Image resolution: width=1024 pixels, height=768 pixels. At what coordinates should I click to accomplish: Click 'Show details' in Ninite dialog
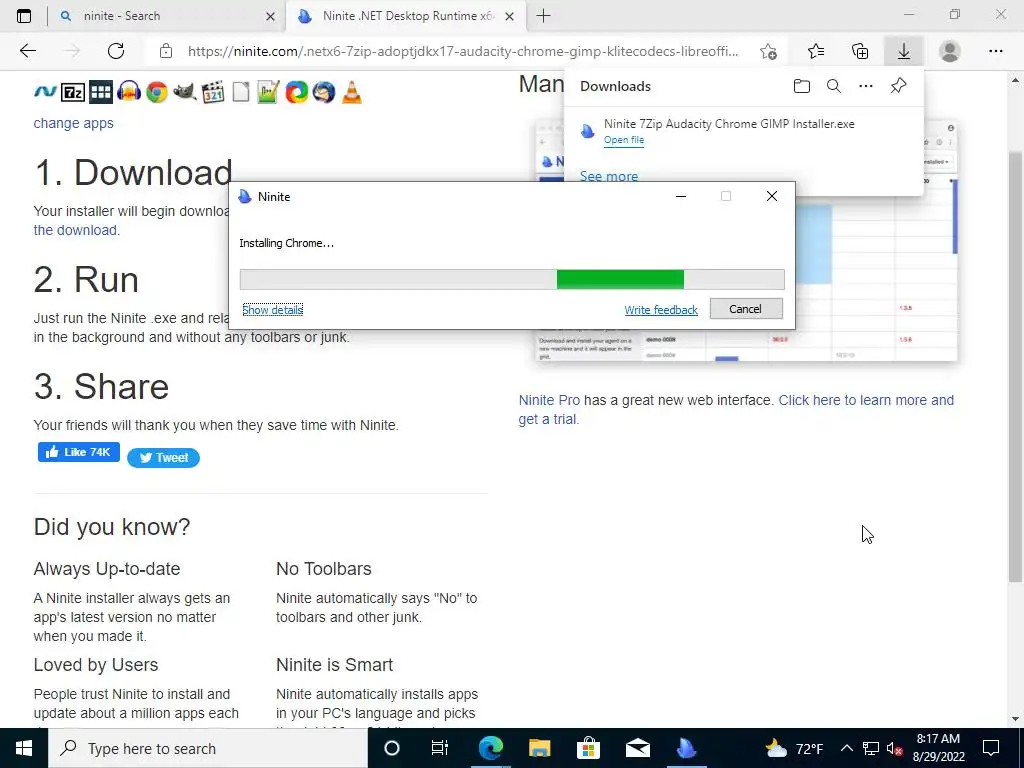272,310
